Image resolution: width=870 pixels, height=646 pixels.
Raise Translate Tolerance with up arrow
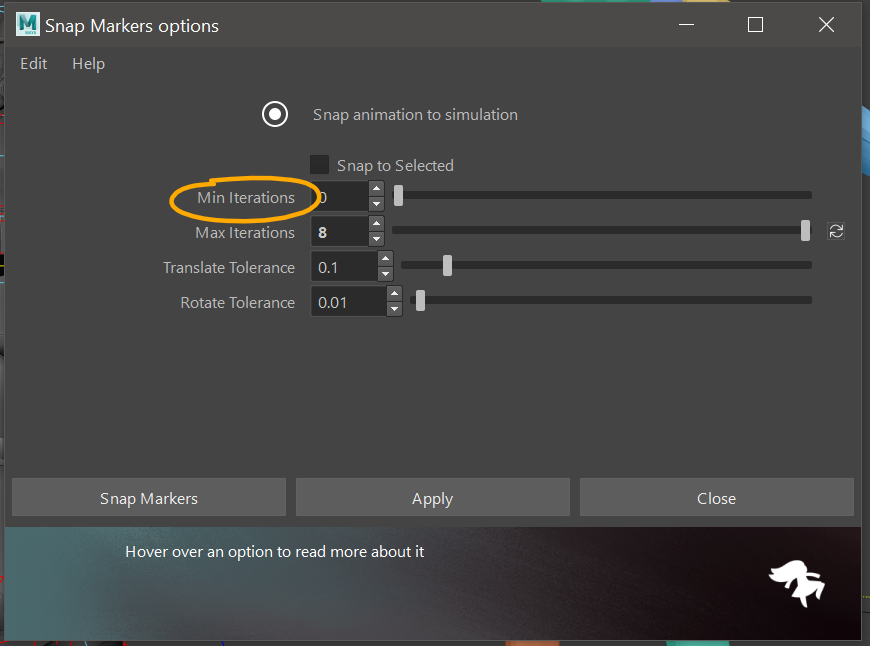(385, 259)
